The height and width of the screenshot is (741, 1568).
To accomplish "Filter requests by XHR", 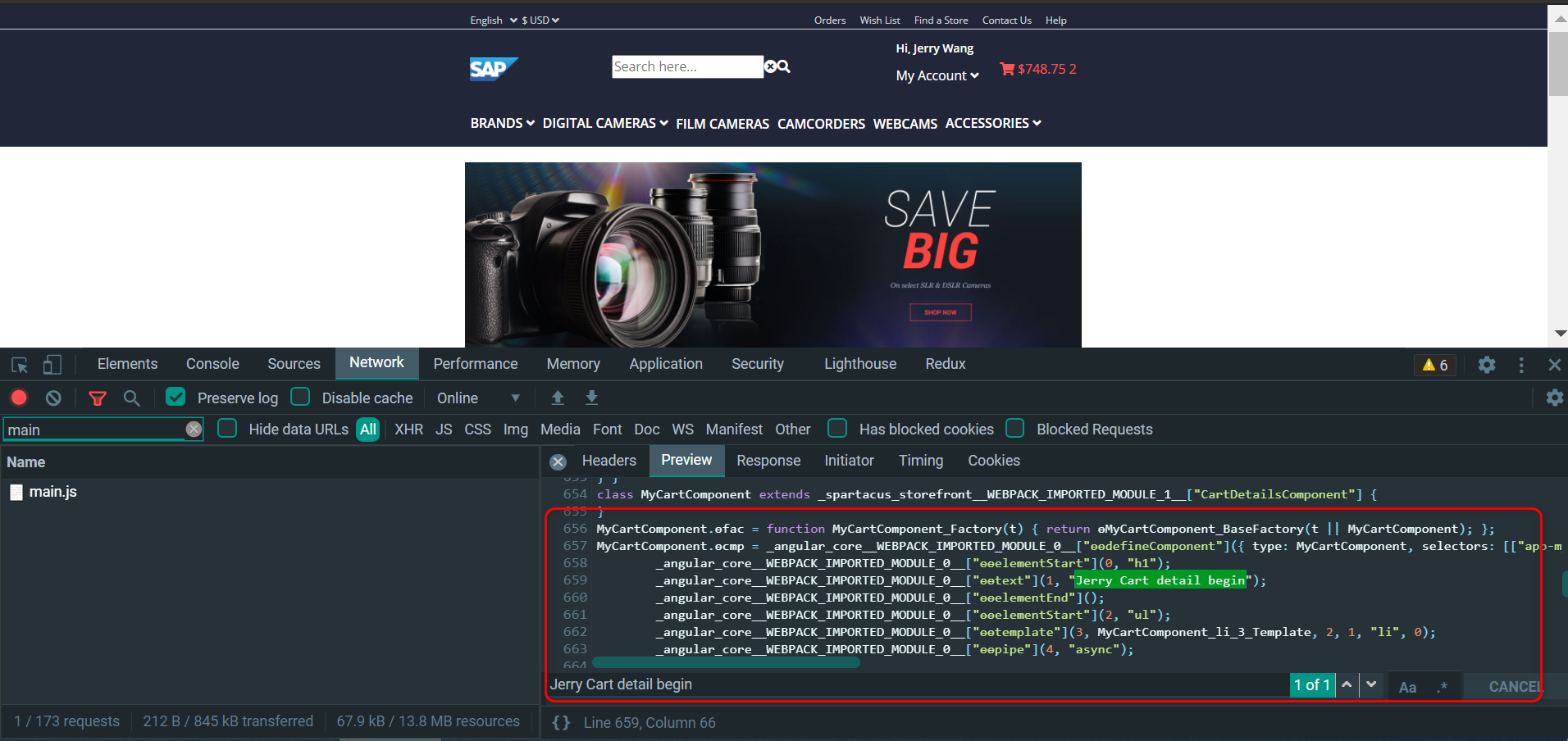I will coord(408,430).
